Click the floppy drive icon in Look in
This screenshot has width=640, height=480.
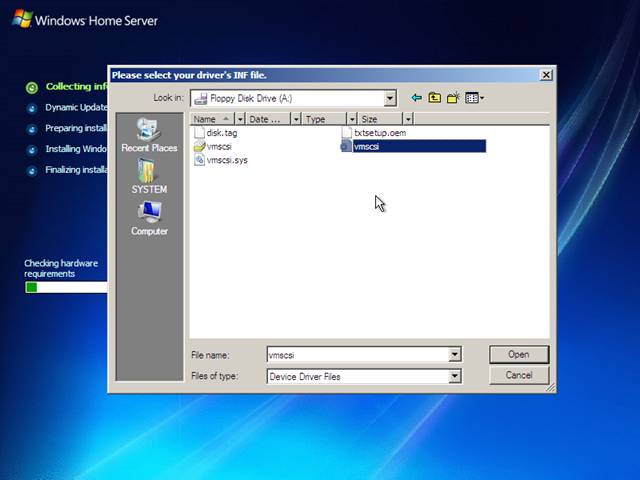[x=200, y=98]
